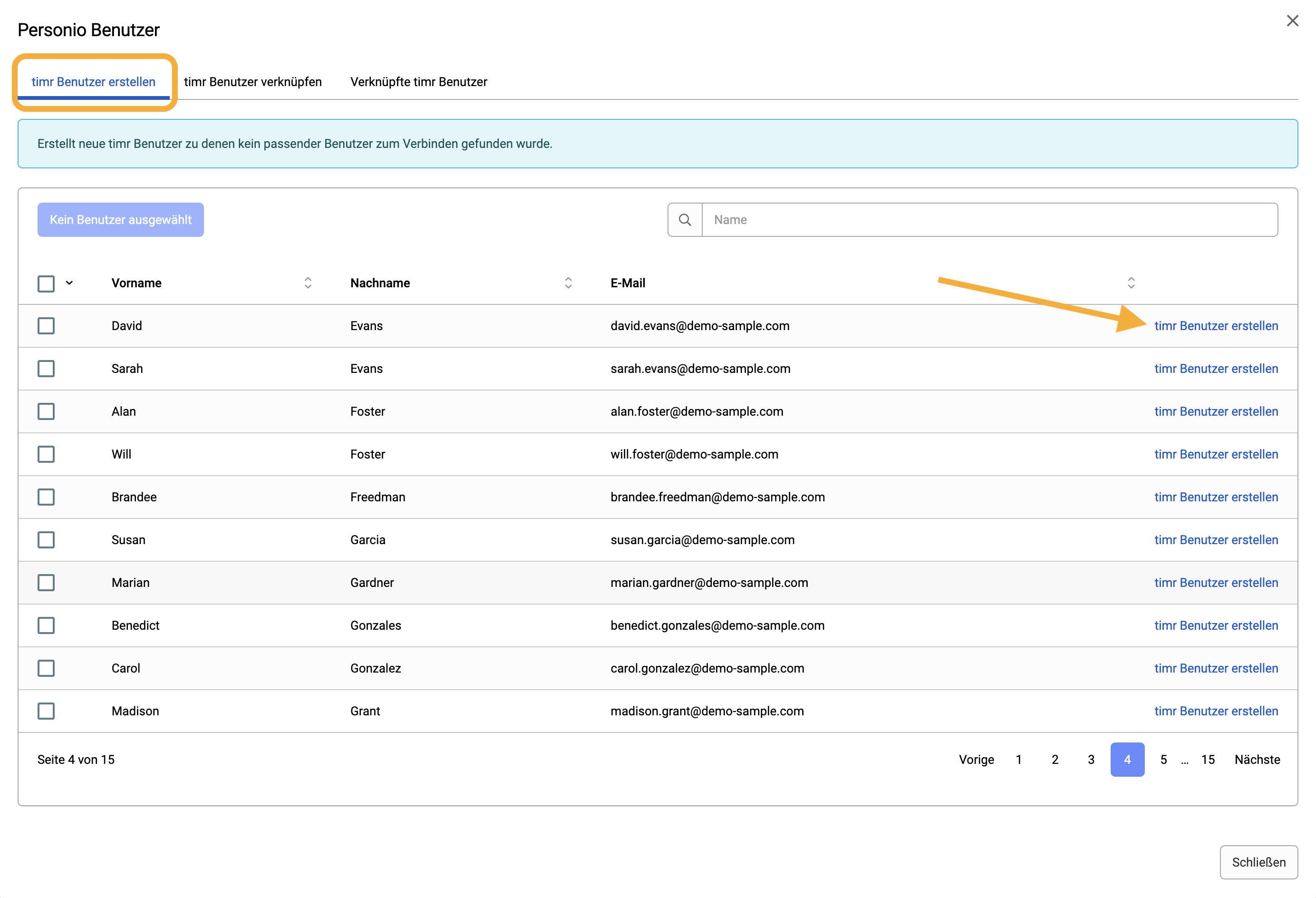Create timr user for Will Foster
Screen dimensions: 1316x898
coord(1216,454)
